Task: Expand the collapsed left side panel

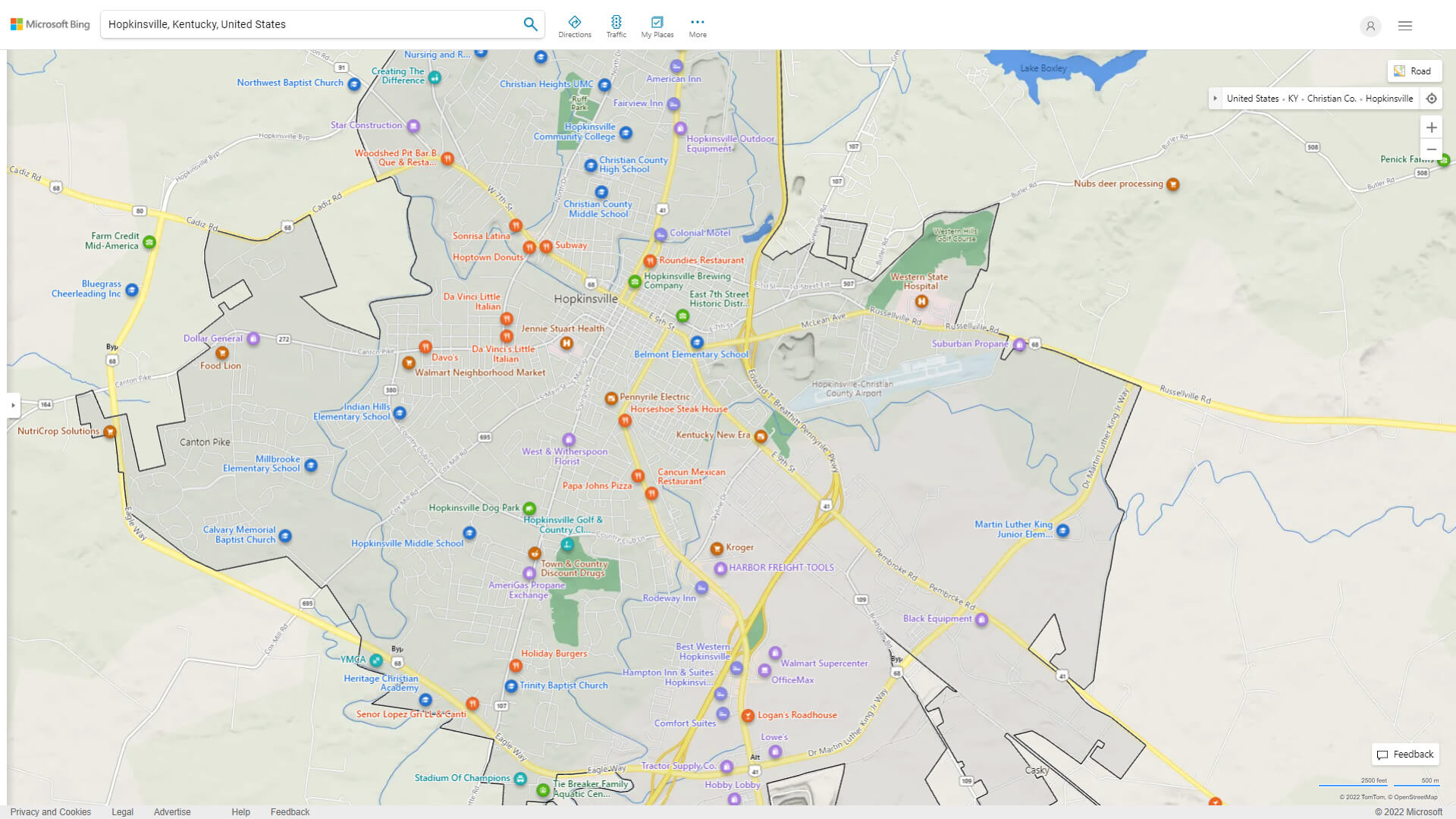Action: coord(13,406)
